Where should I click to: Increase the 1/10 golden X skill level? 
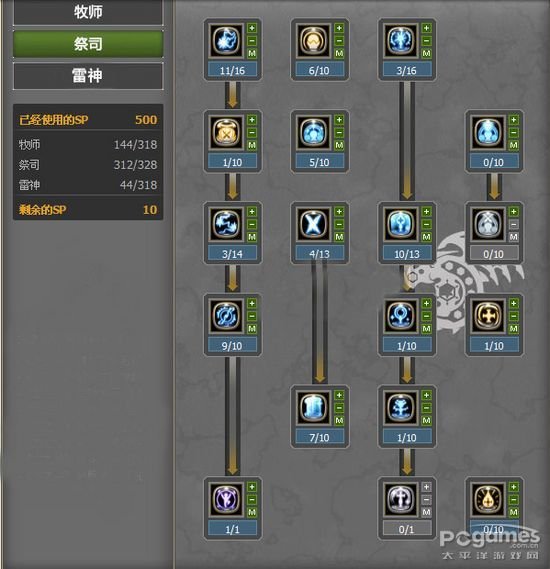coord(252,120)
